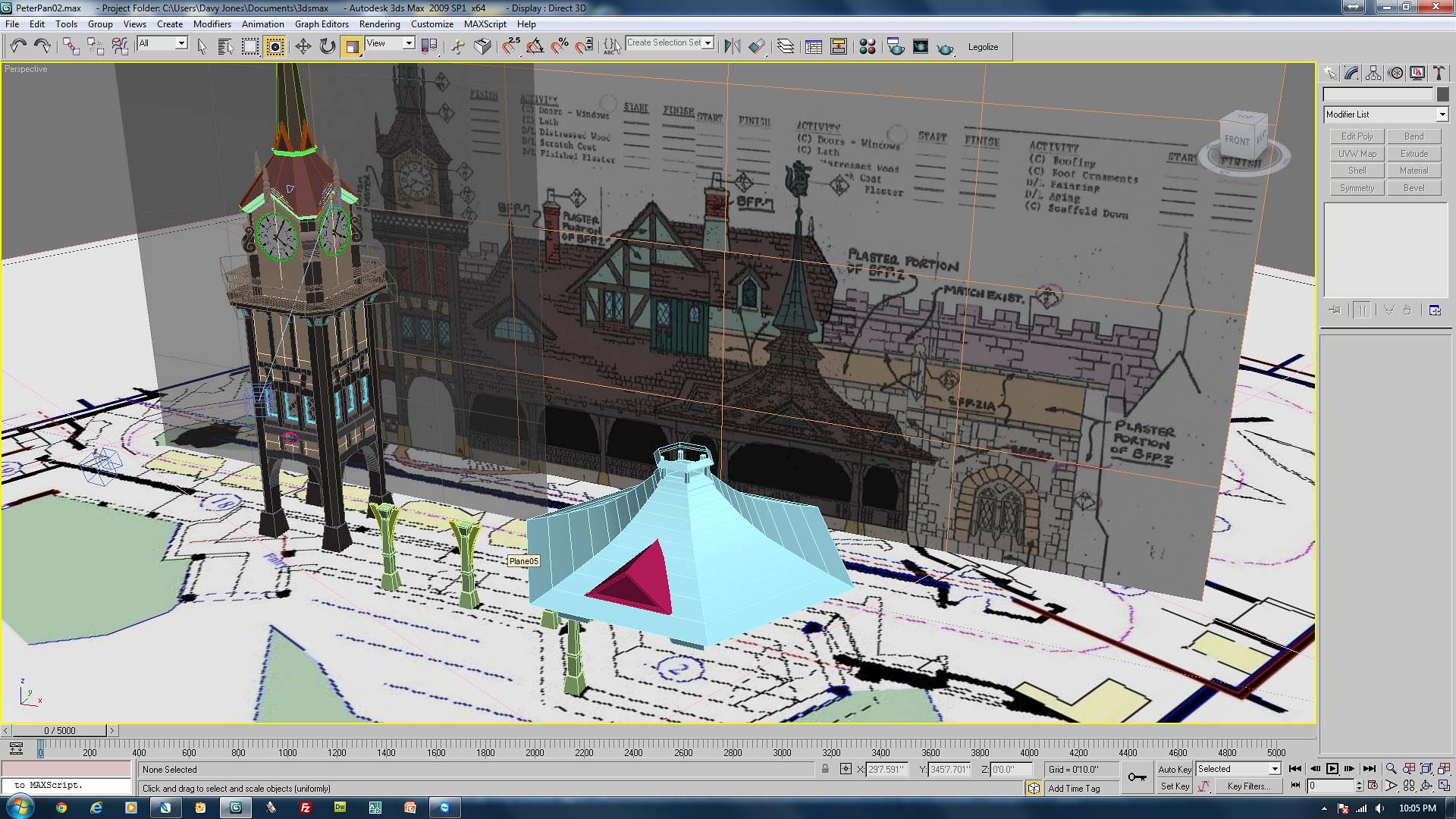Open the Layer Manager

[786, 47]
